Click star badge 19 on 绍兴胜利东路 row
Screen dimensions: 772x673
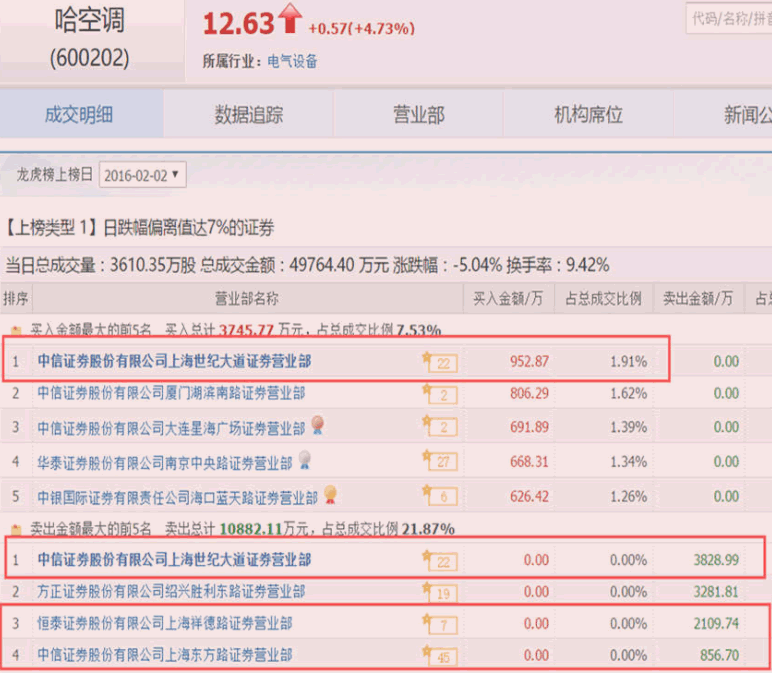(440, 592)
